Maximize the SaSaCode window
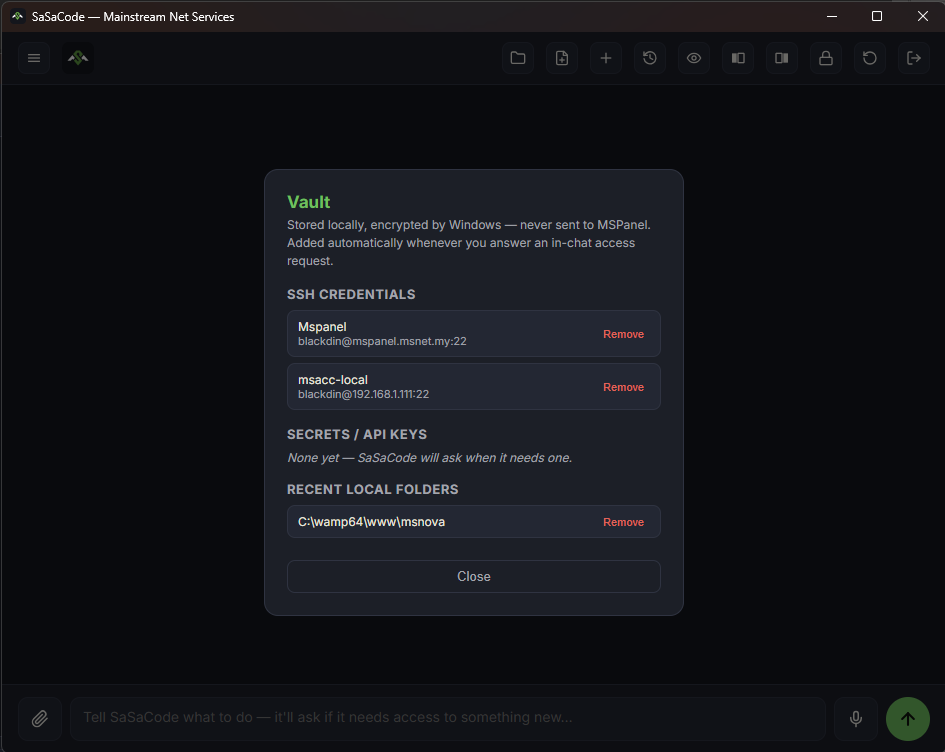This screenshot has width=945, height=752. [x=877, y=16]
